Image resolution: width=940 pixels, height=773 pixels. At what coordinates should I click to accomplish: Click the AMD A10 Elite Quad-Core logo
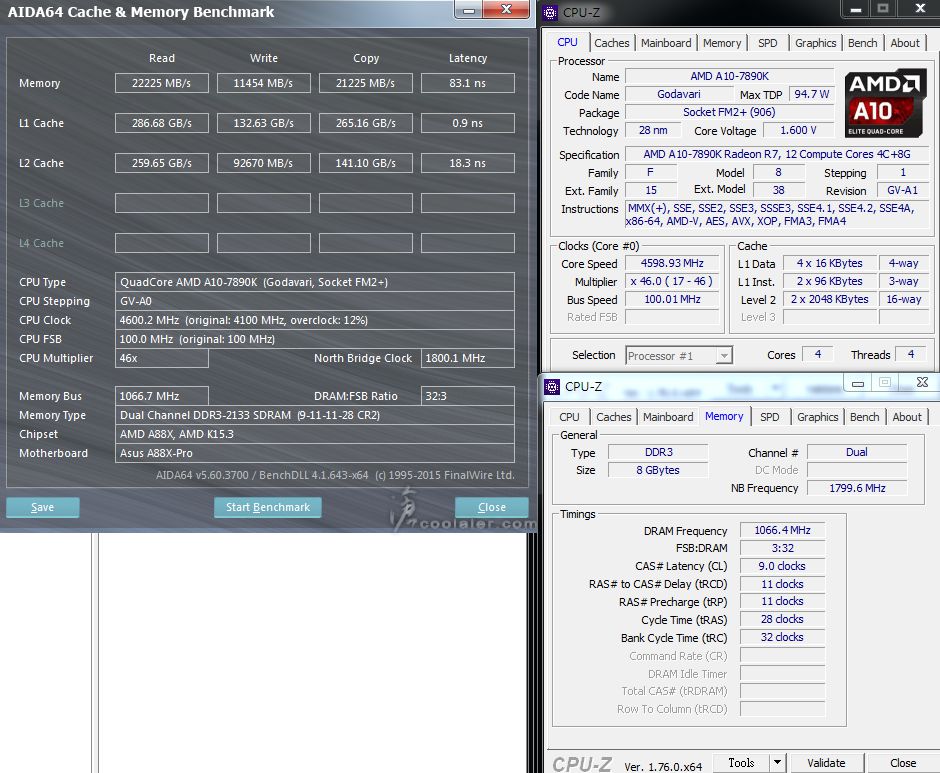pos(885,103)
